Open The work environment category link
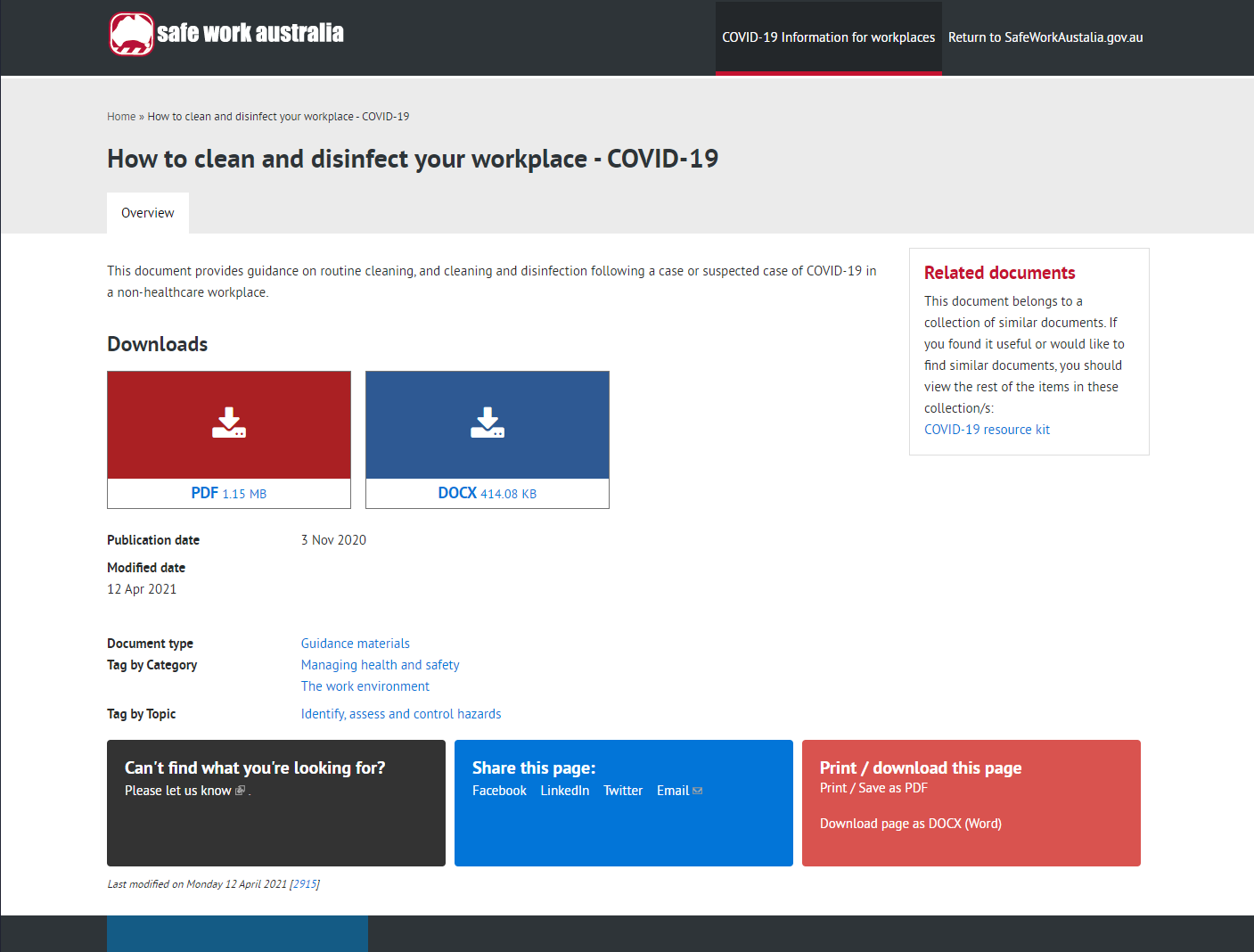Screen dimensions: 1254x952 pyautogui.click(x=365, y=686)
